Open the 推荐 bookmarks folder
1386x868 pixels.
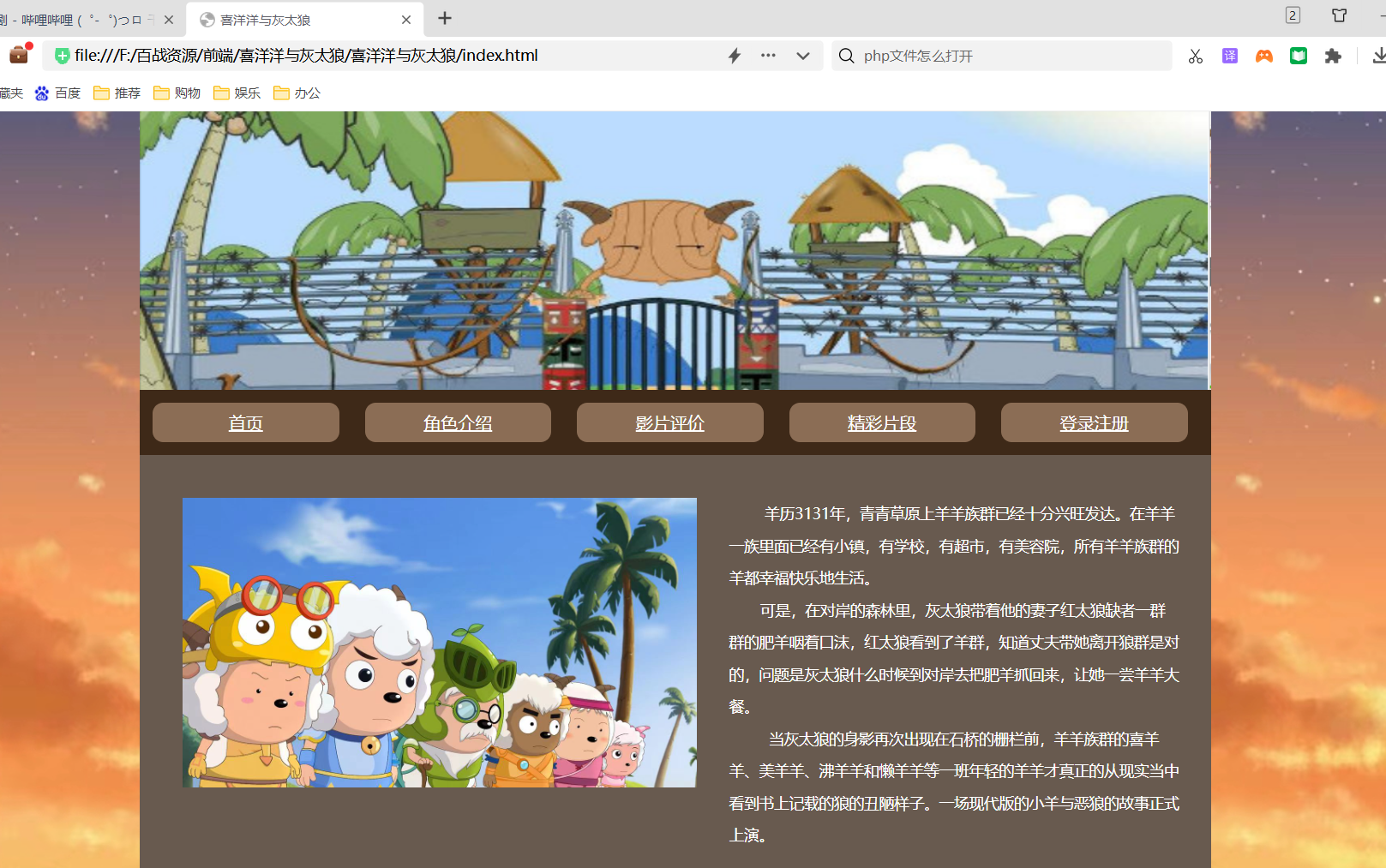[x=117, y=93]
